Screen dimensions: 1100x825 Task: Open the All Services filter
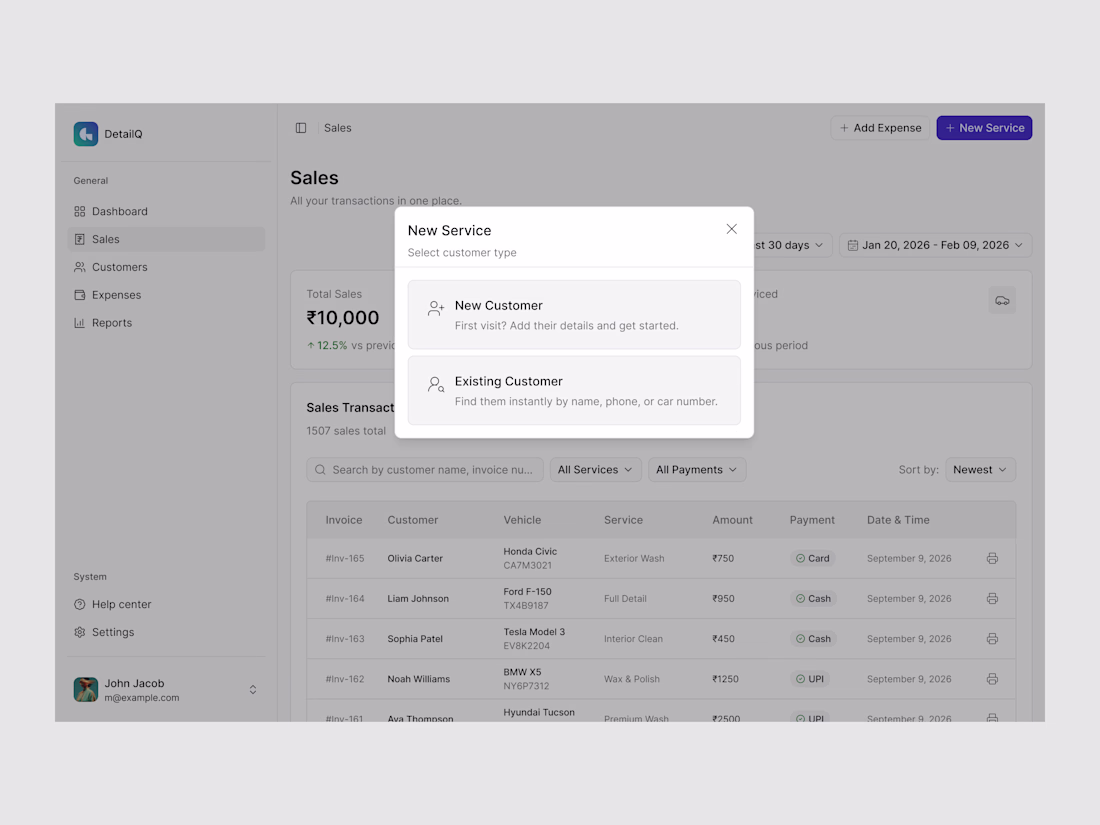tap(595, 470)
